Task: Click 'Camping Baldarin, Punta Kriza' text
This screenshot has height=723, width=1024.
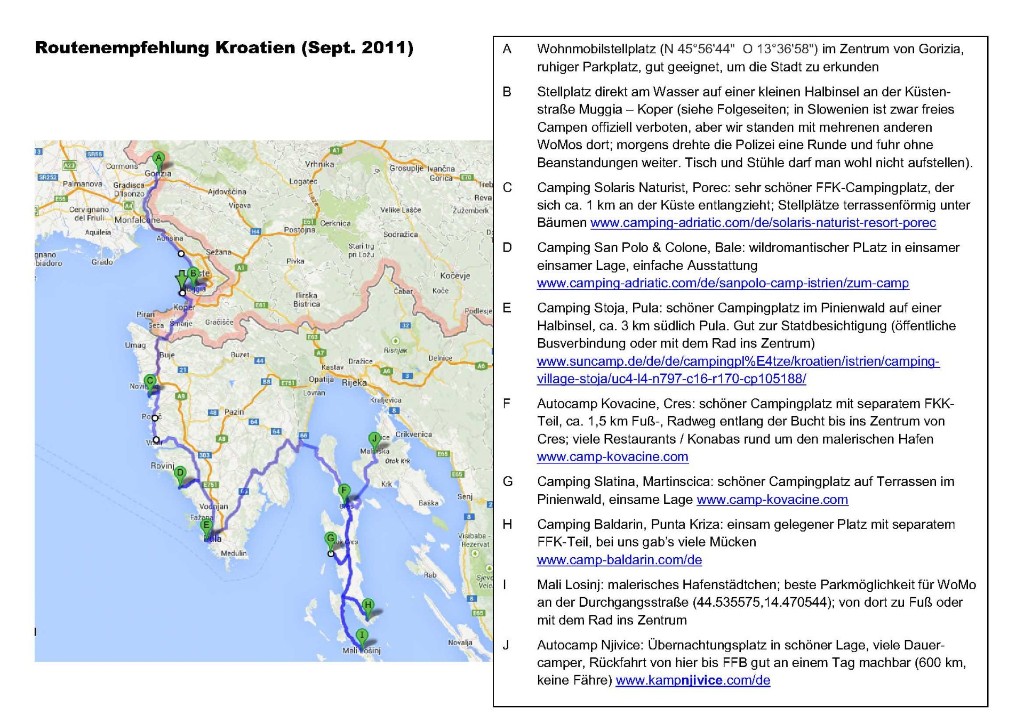Action: [629, 524]
